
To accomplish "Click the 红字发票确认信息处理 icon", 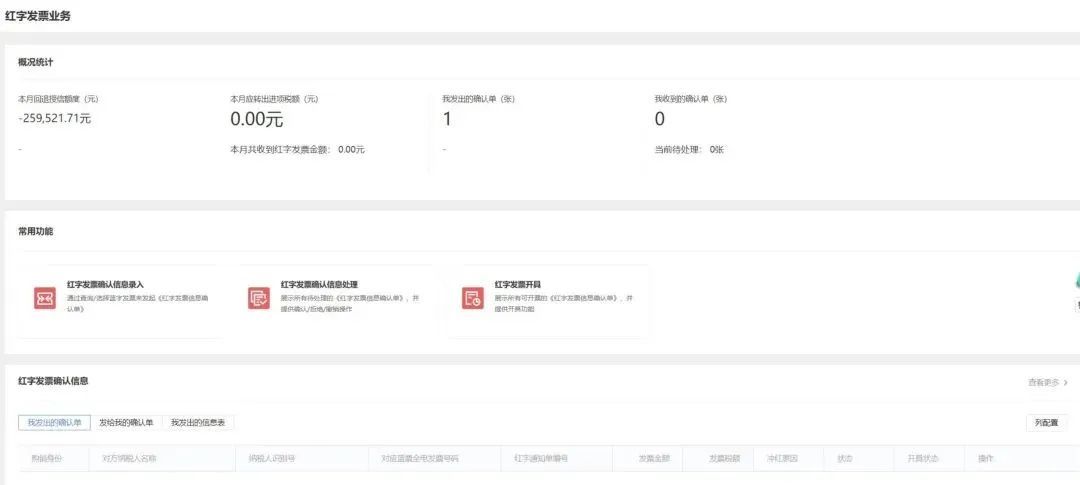I will 259,298.
